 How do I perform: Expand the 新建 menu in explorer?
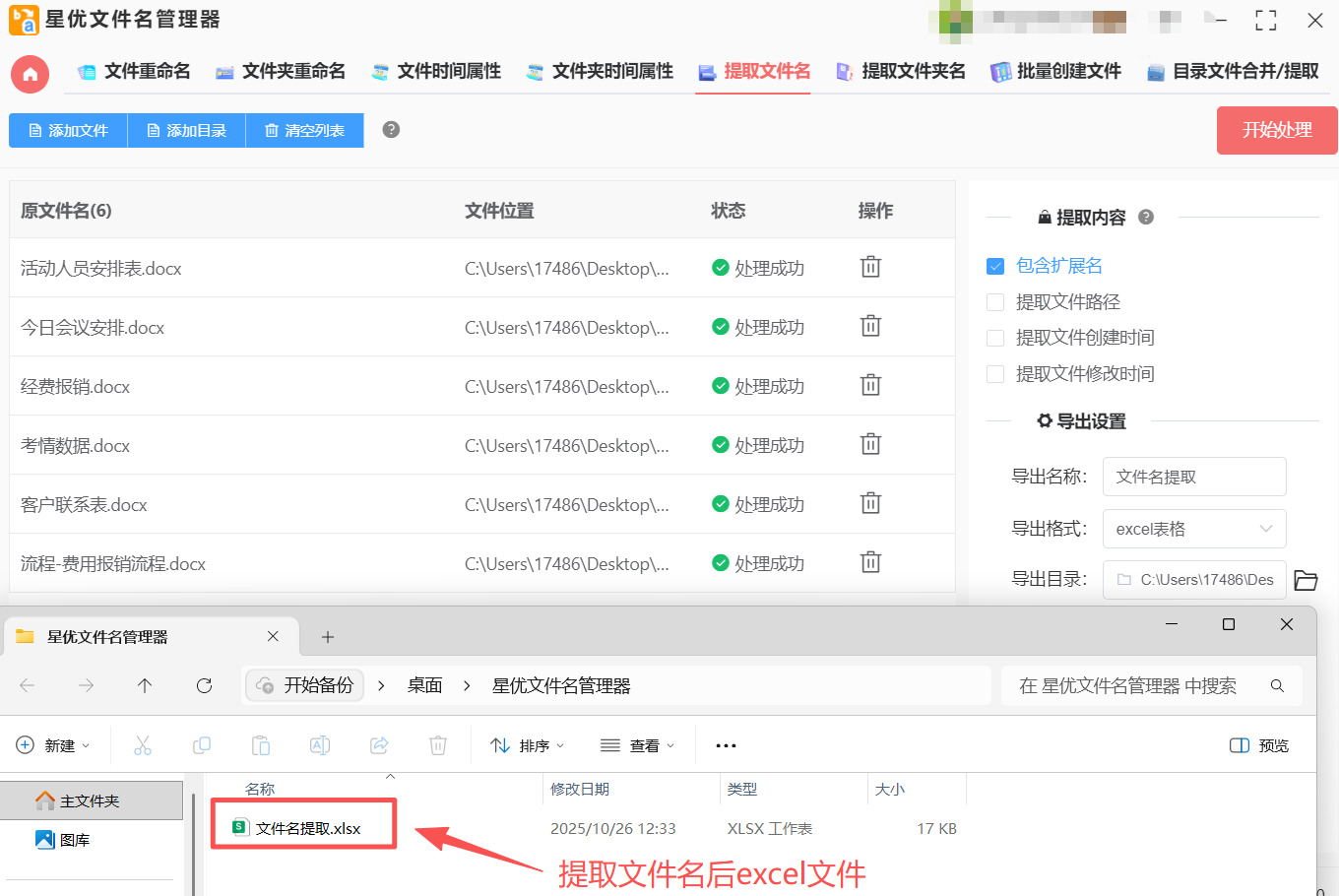(x=54, y=745)
